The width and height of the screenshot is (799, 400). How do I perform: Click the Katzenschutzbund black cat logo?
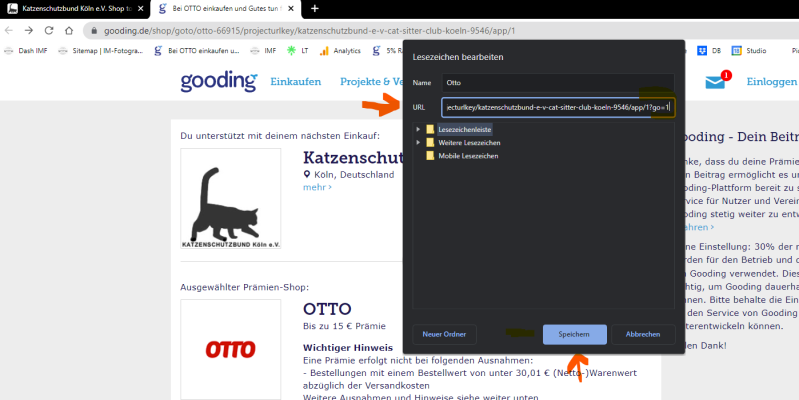(x=230, y=199)
